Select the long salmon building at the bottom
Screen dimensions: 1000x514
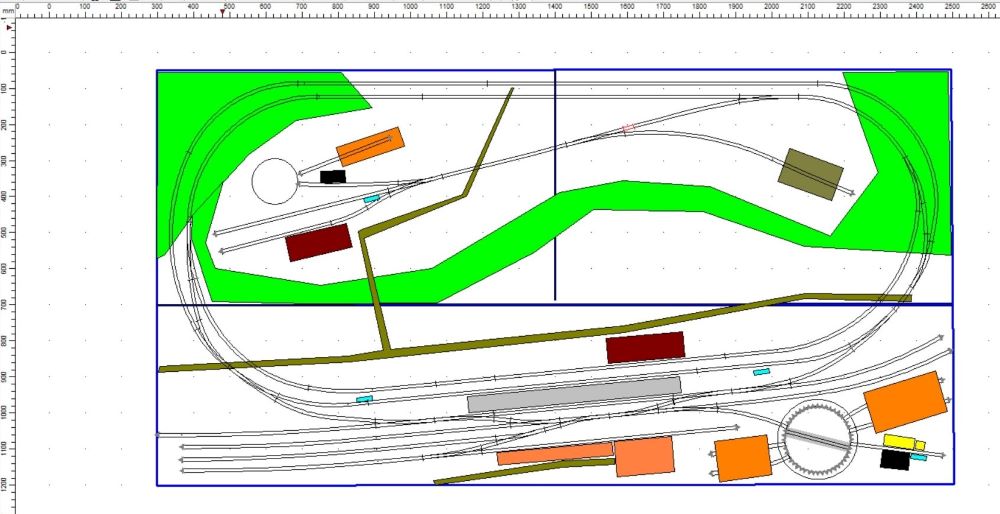pyautogui.click(x=555, y=455)
